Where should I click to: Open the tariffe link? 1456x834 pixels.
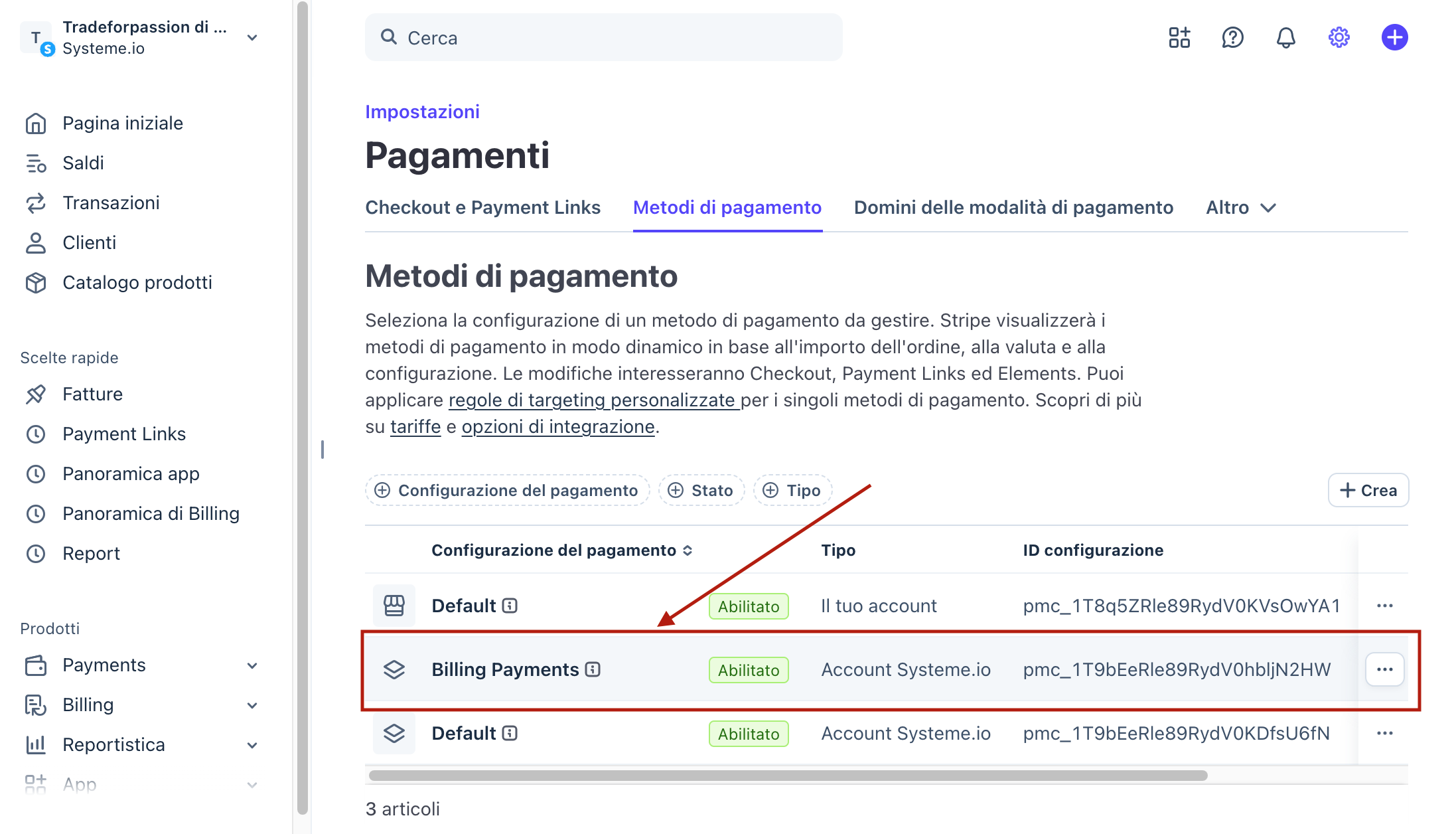click(415, 427)
